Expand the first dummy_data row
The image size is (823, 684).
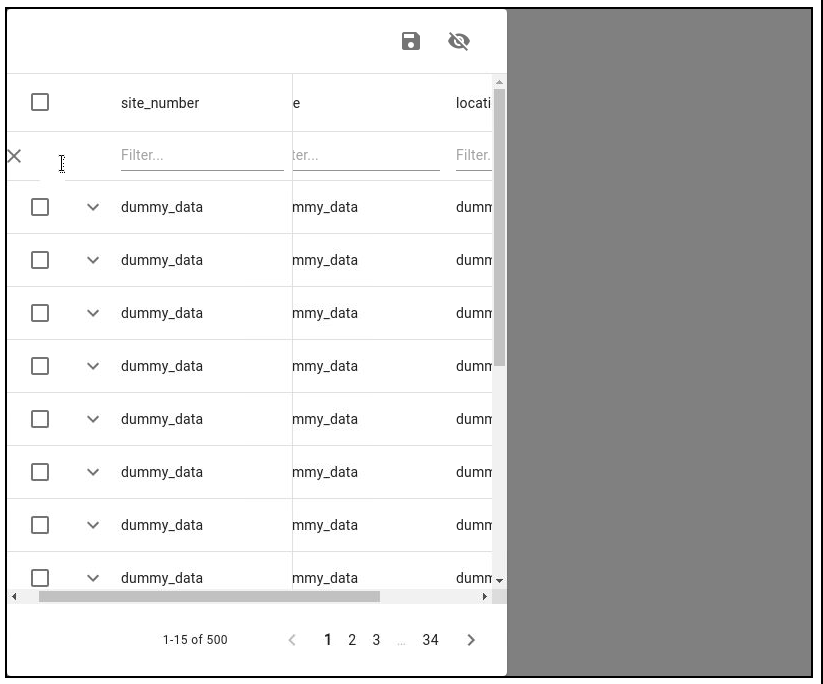tap(93, 207)
